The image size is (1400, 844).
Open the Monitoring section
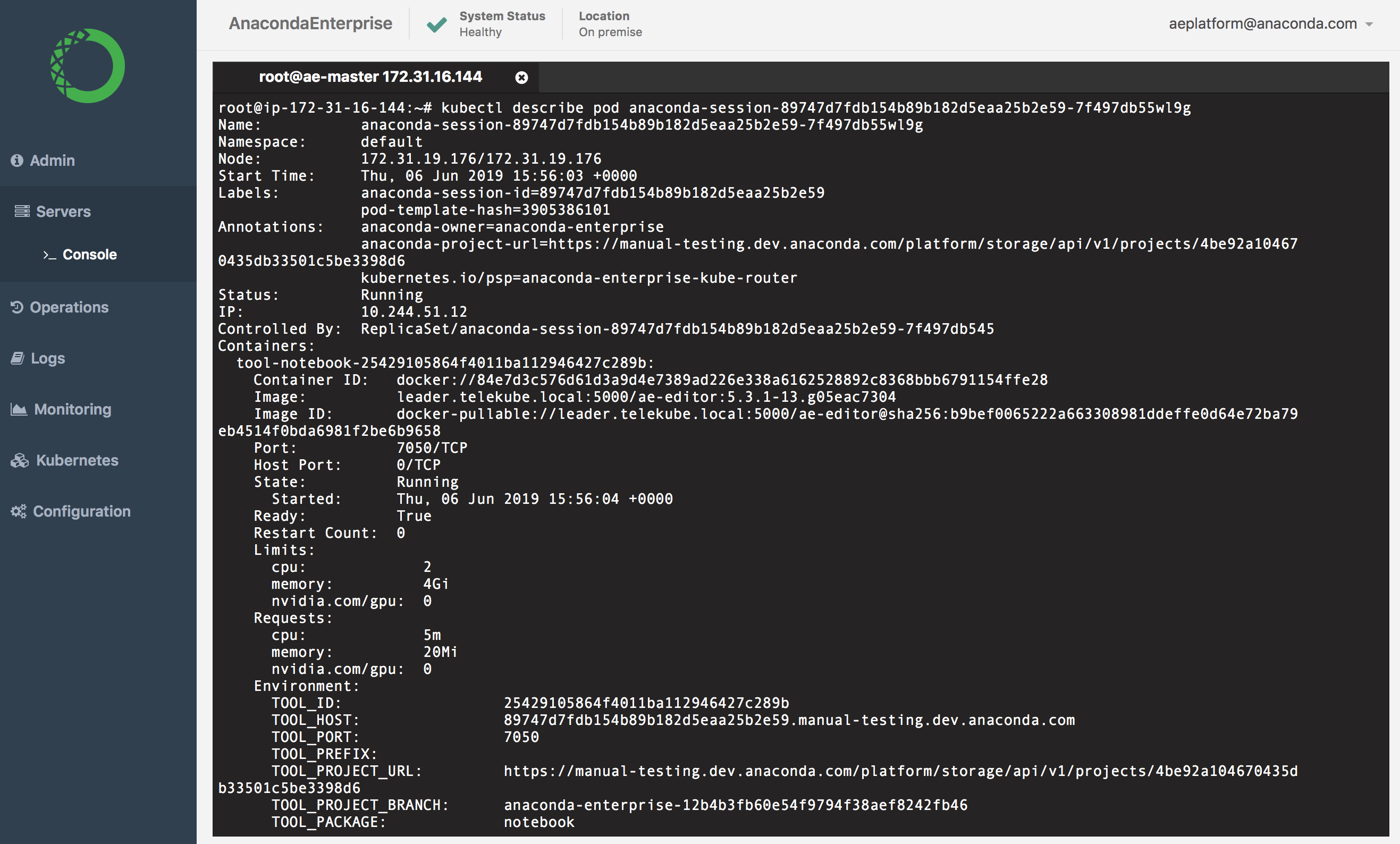point(72,409)
